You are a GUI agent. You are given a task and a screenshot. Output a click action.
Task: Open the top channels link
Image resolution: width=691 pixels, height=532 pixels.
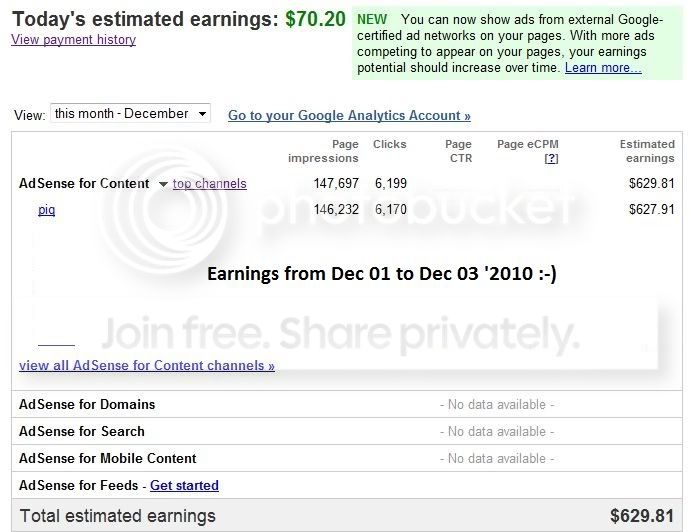(x=209, y=184)
